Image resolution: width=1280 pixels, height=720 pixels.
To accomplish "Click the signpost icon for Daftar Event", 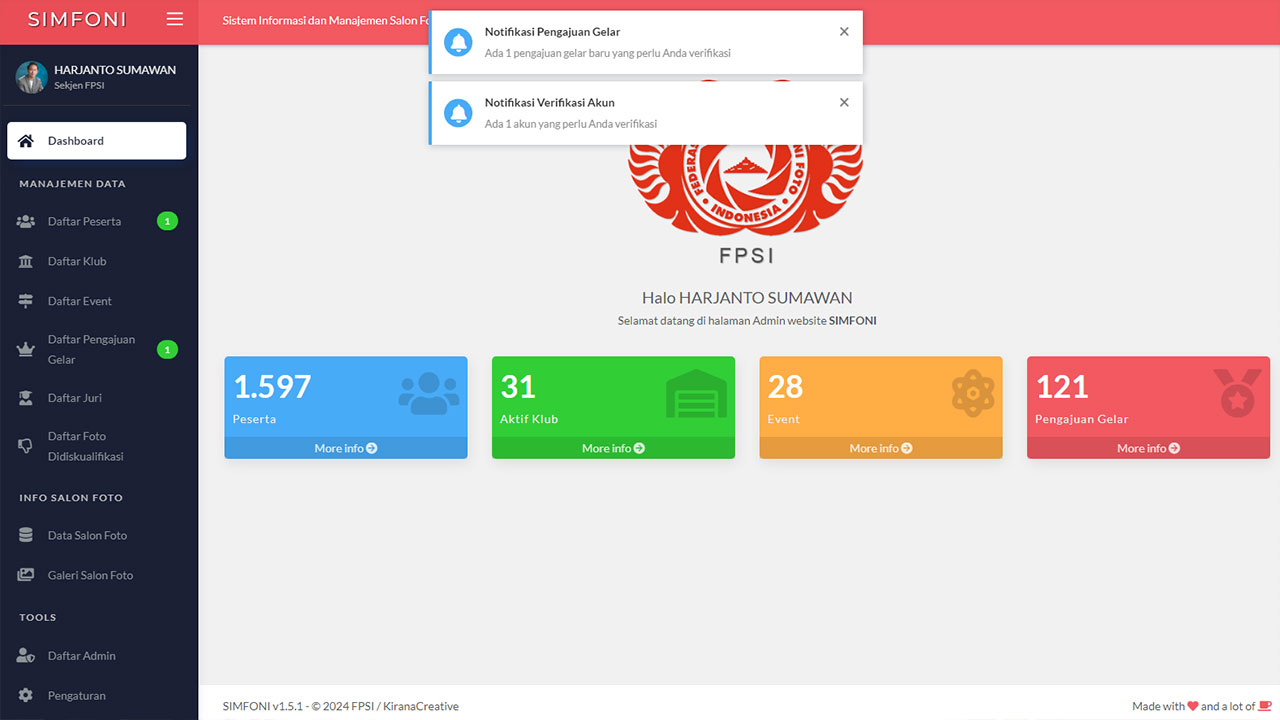I will click(x=26, y=301).
